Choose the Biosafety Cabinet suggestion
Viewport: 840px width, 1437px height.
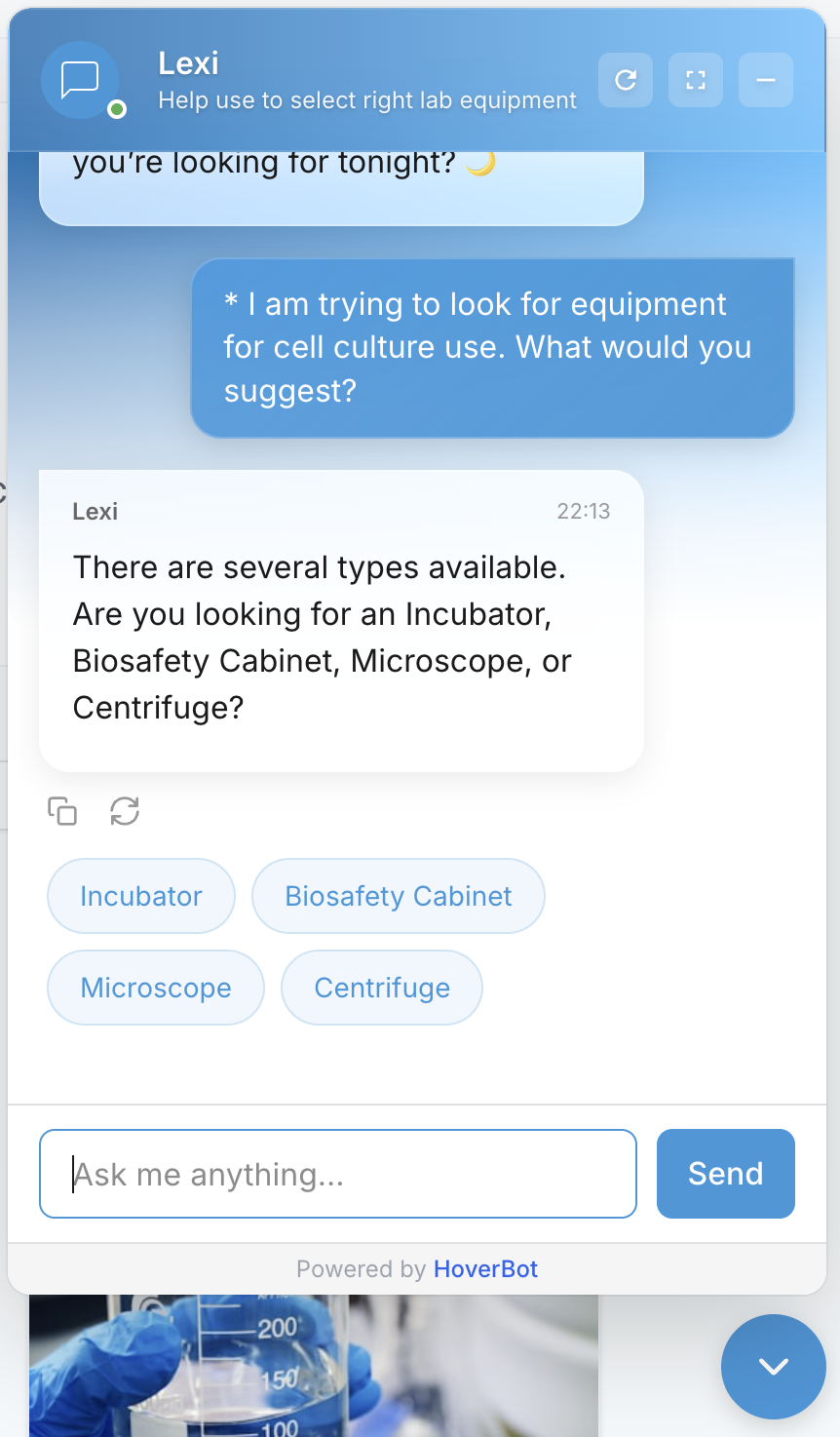398,895
